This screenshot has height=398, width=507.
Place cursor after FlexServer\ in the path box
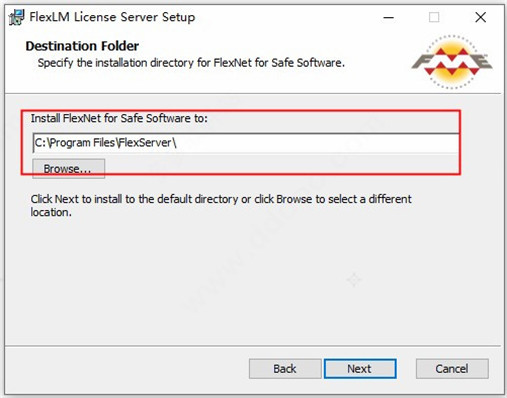tap(177, 143)
